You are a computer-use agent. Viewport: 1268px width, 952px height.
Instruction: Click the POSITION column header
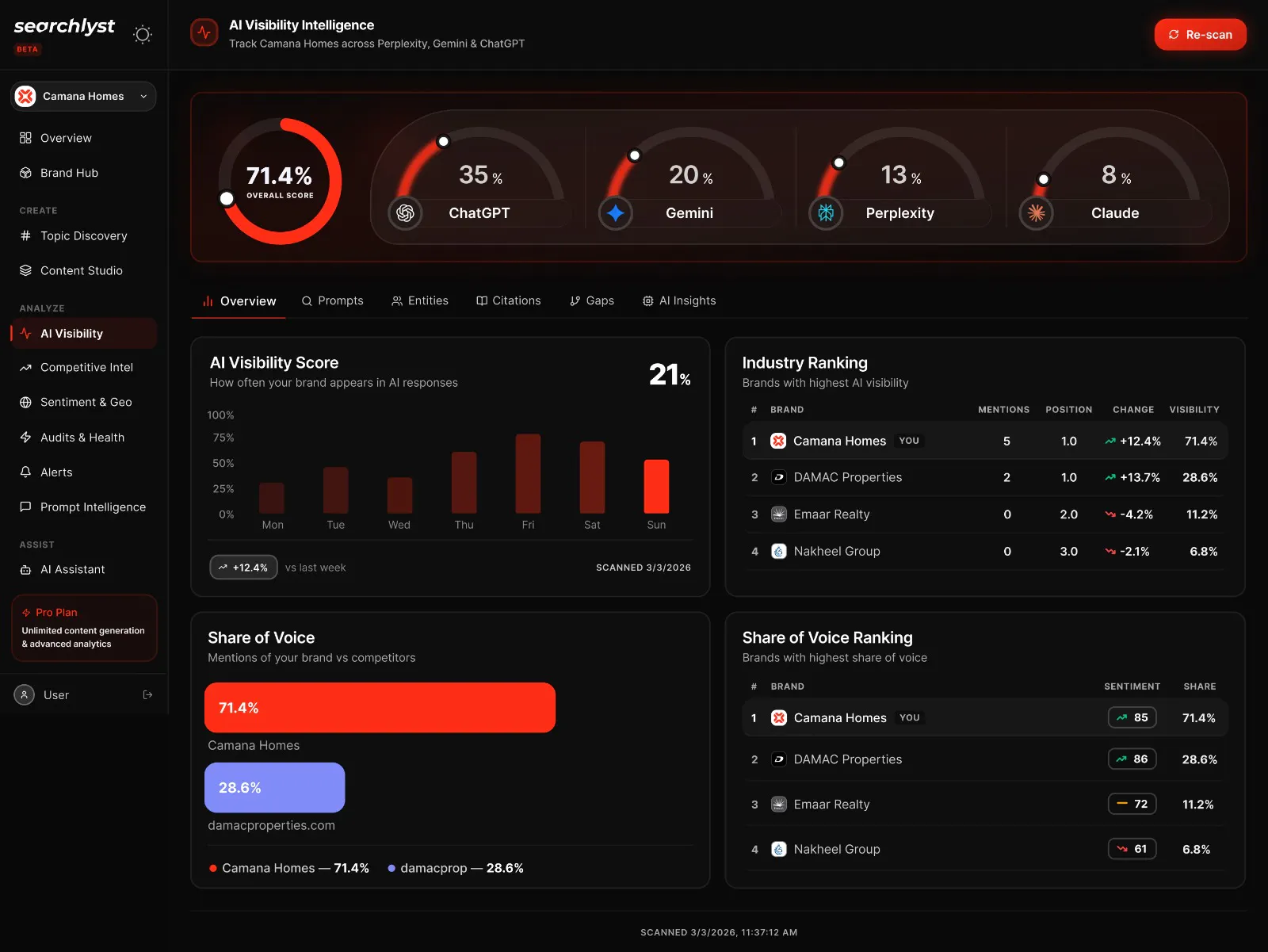[x=1068, y=410]
